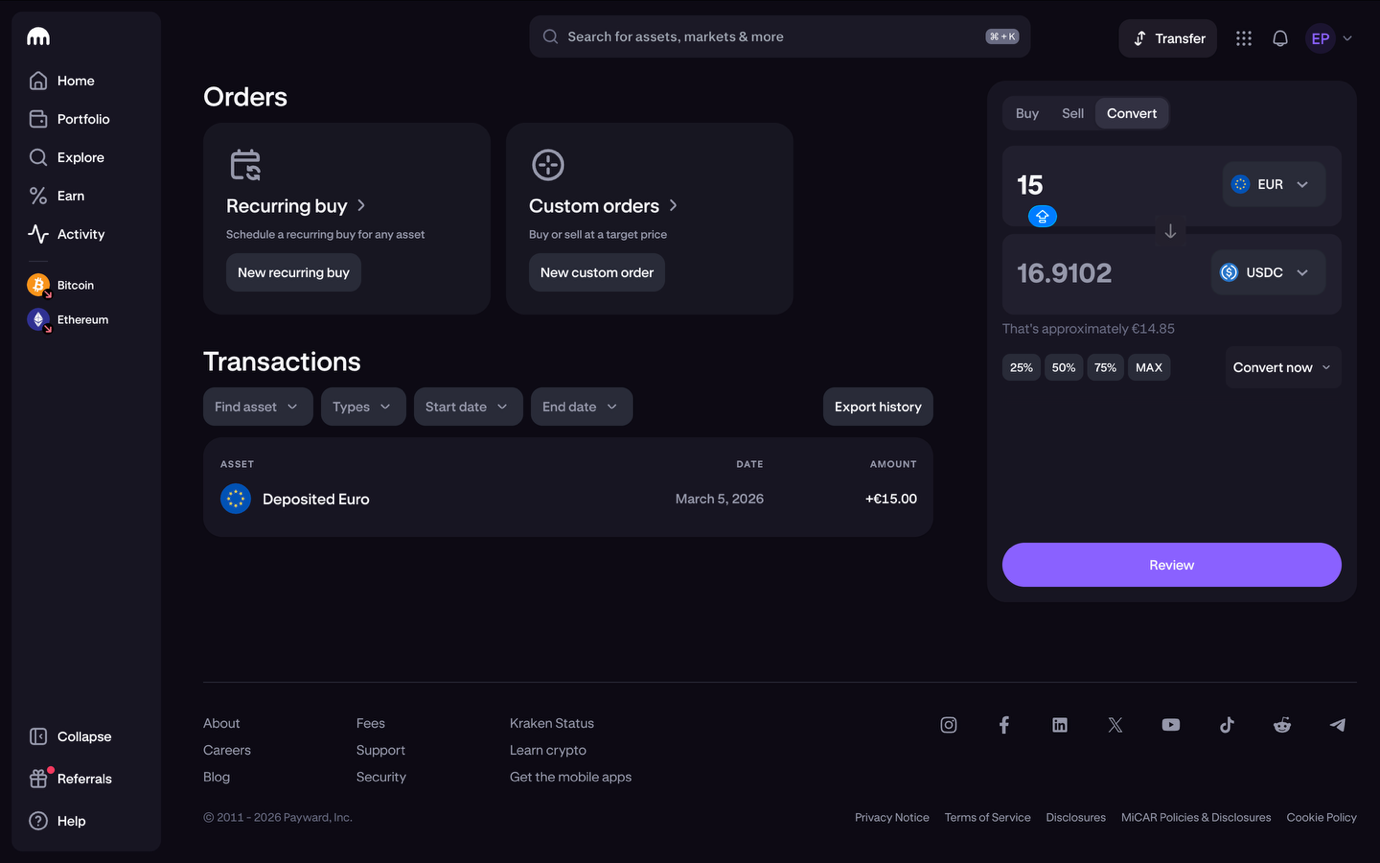This screenshot has height=863, width=1380.
Task: Open Kraken's Reddit community
Action: (1282, 725)
